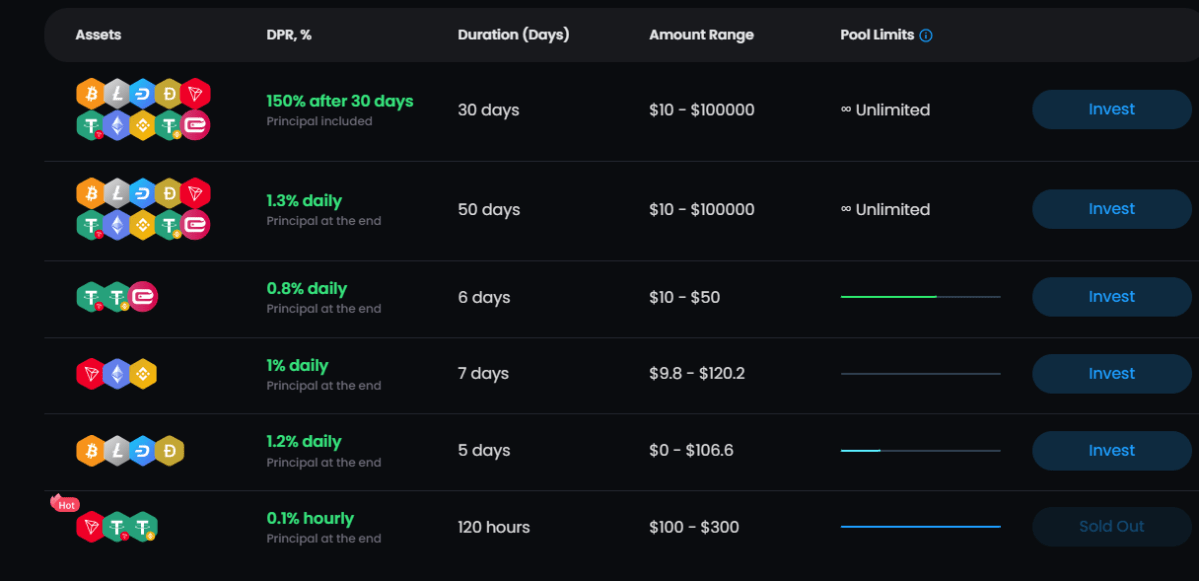Invest in the 150% after 30 days plan
The image size is (1199, 581).
click(x=1111, y=109)
